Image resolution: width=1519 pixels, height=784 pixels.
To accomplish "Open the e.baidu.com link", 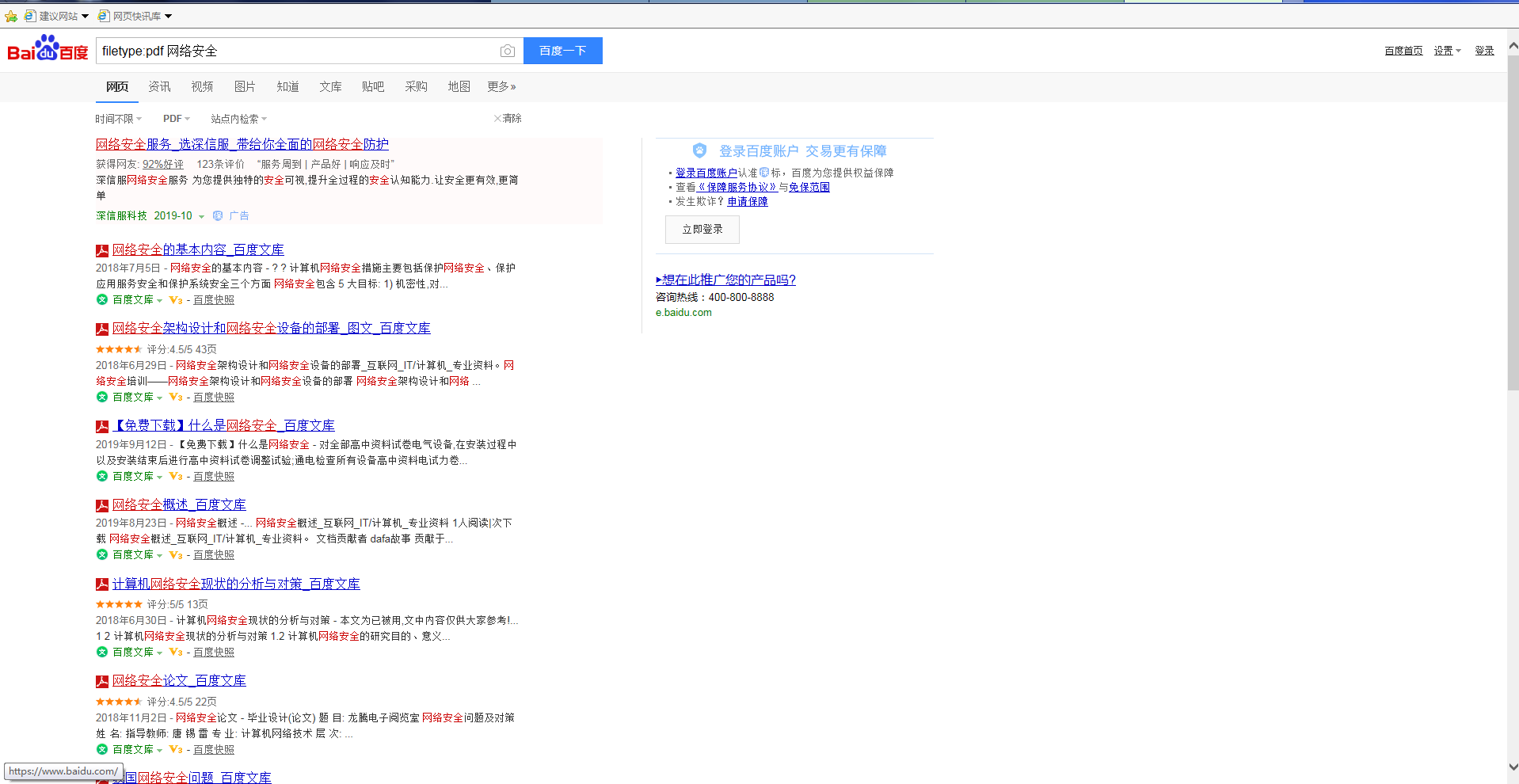I will pyautogui.click(x=683, y=313).
